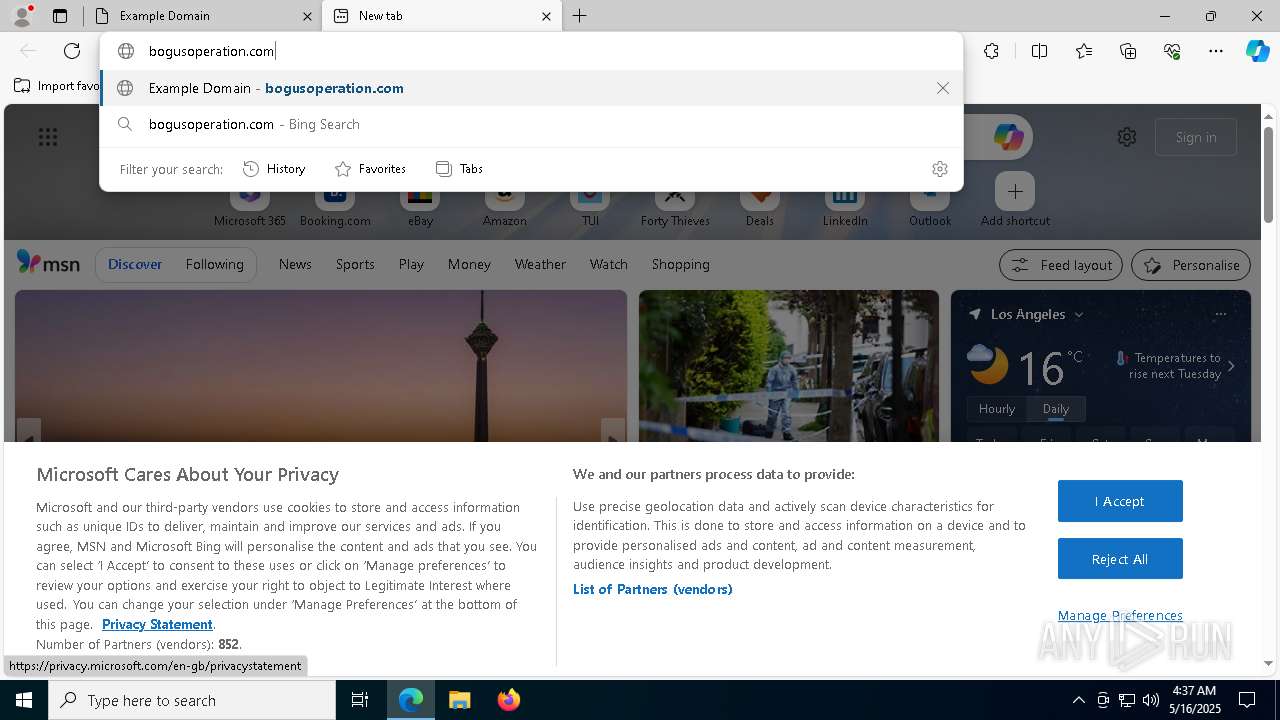The height and width of the screenshot is (720, 1280).
Task: Switch to the Example Domain tab
Action: pyautogui.click(x=200, y=16)
